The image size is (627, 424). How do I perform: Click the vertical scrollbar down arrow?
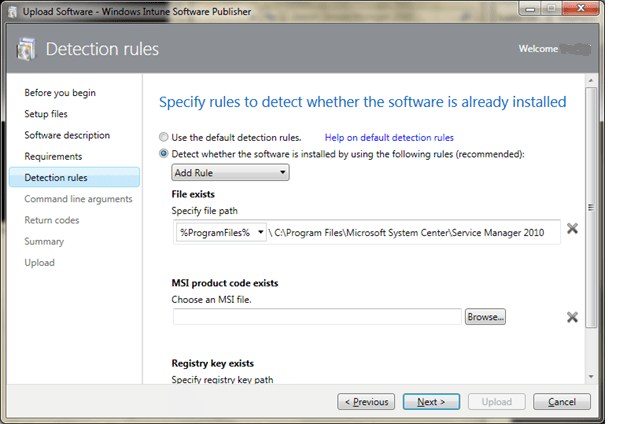[x=591, y=377]
